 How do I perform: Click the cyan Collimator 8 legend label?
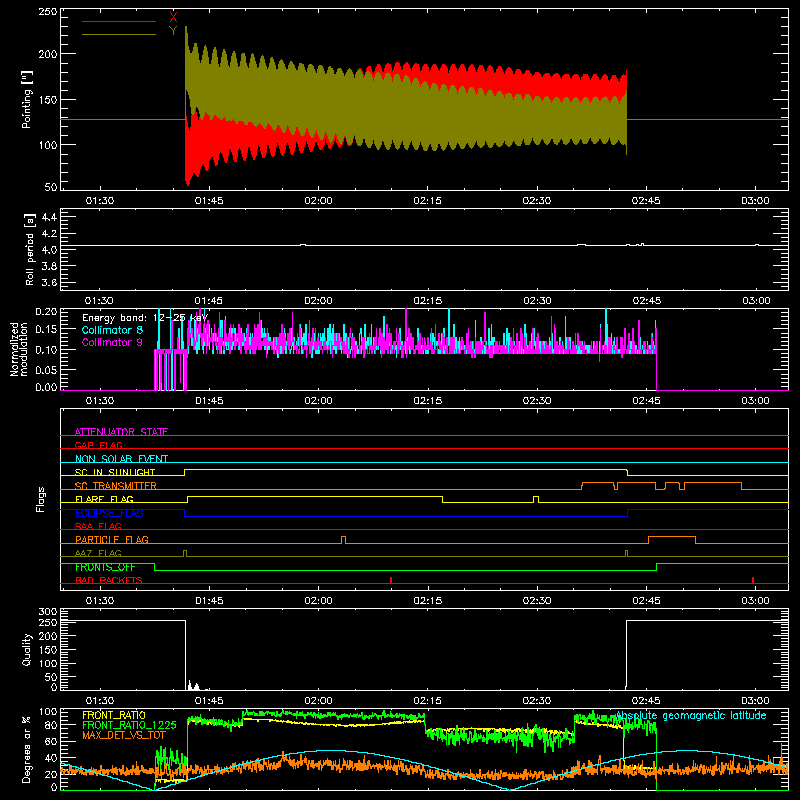point(112,330)
